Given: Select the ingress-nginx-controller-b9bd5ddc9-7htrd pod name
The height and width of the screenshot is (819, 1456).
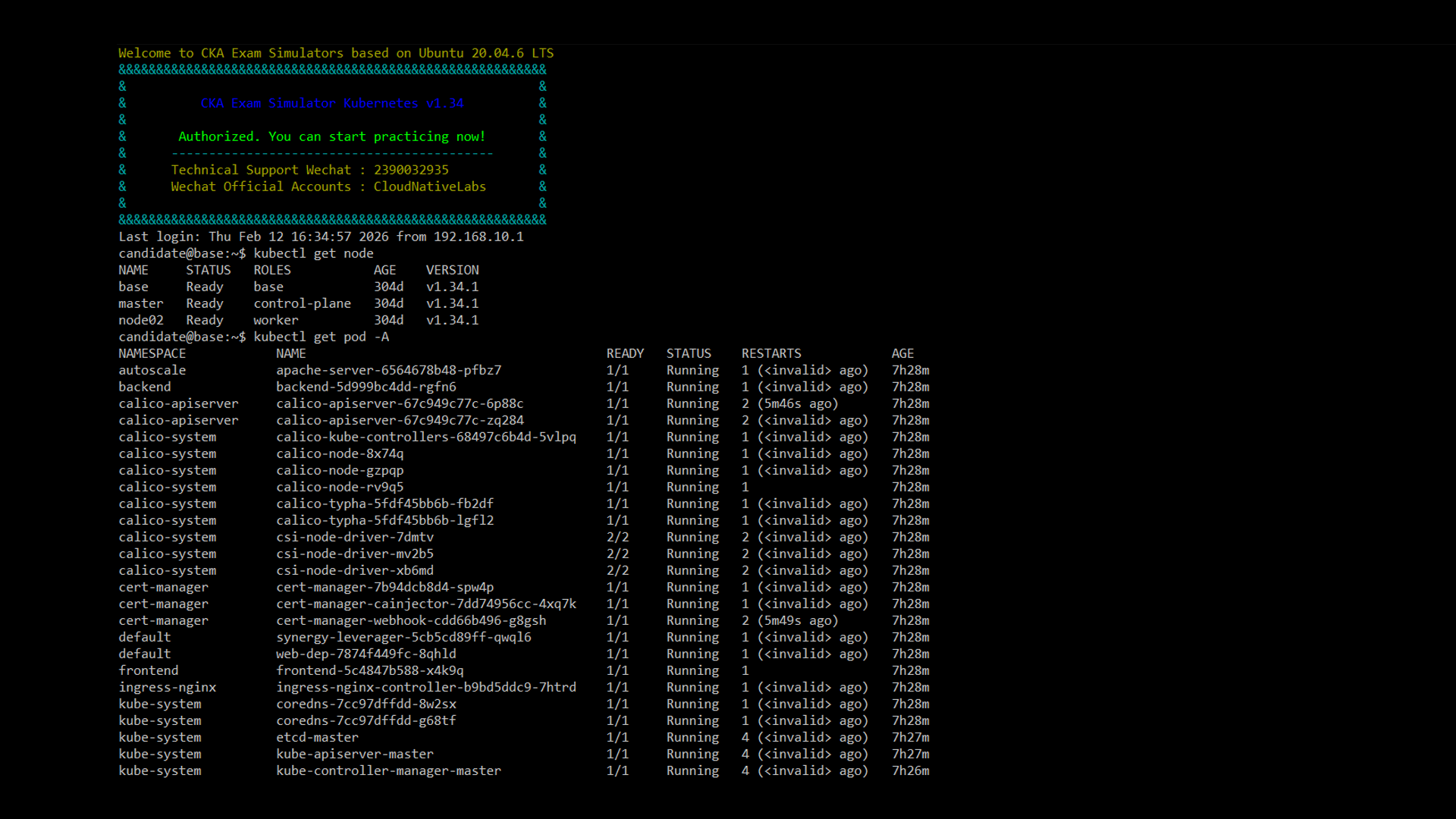Looking at the screenshot, I should tap(425, 687).
